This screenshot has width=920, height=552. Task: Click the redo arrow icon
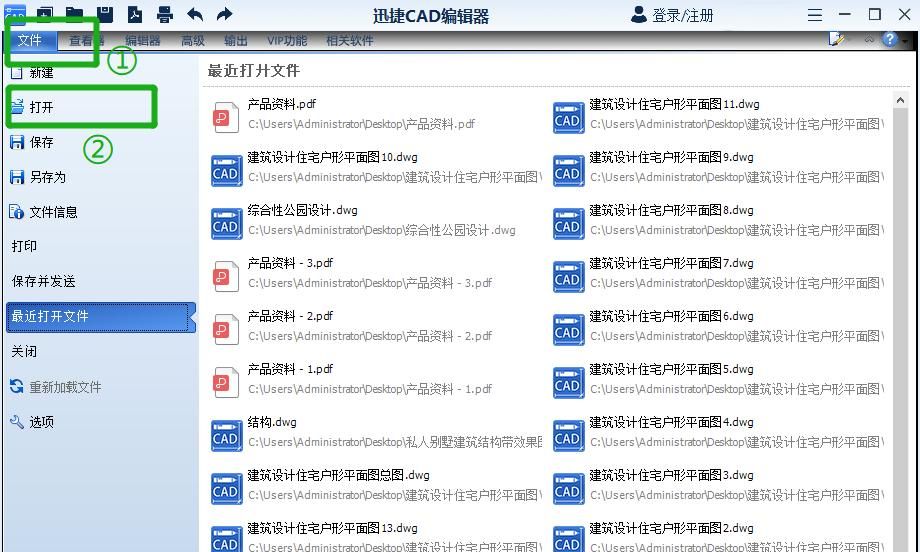coord(225,14)
